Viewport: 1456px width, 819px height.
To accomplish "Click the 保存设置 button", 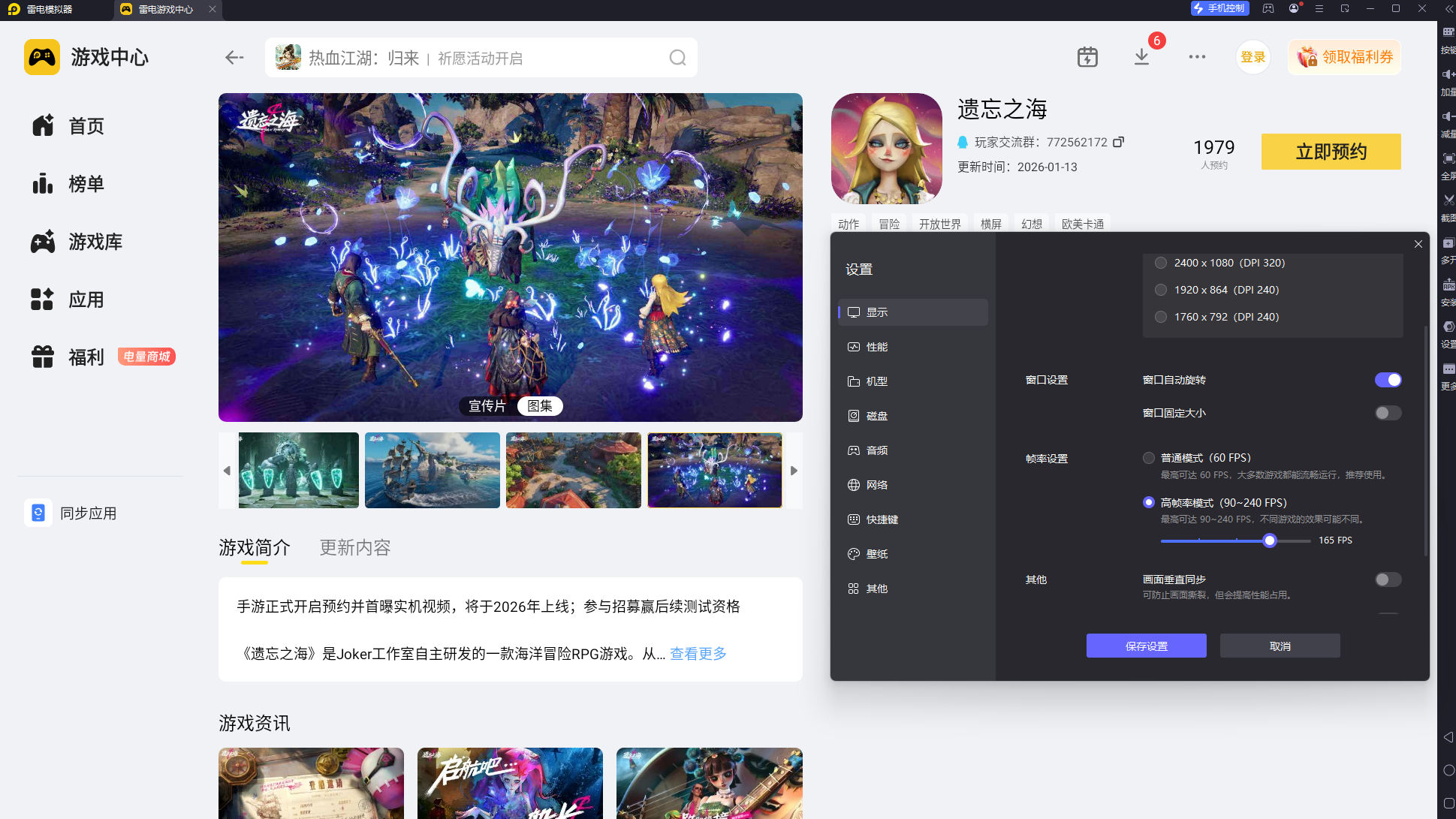I will [x=1146, y=646].
